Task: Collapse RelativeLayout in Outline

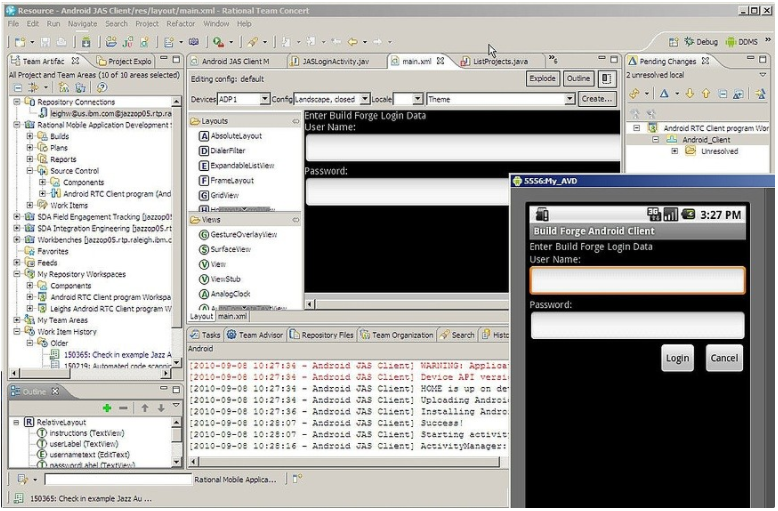Action: point(16,423)
